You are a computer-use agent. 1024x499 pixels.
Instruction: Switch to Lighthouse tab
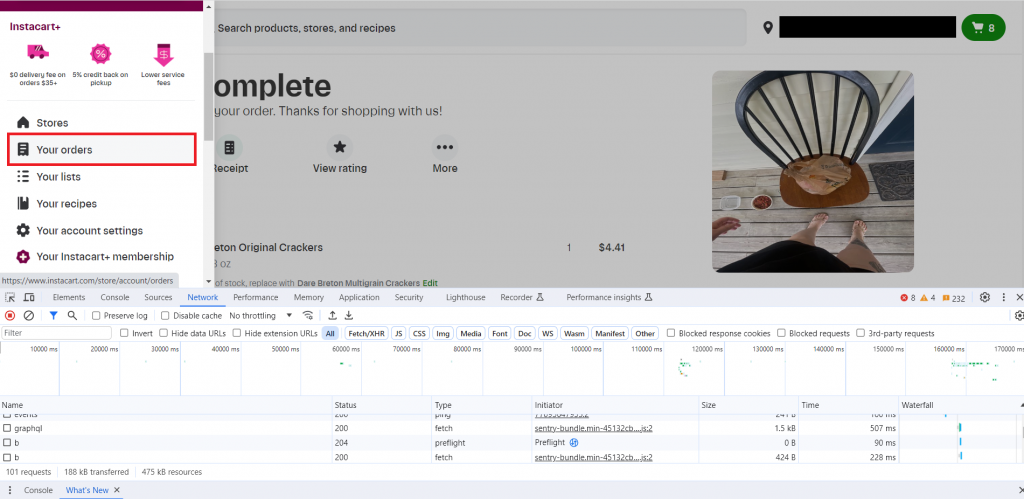(466, 297)
